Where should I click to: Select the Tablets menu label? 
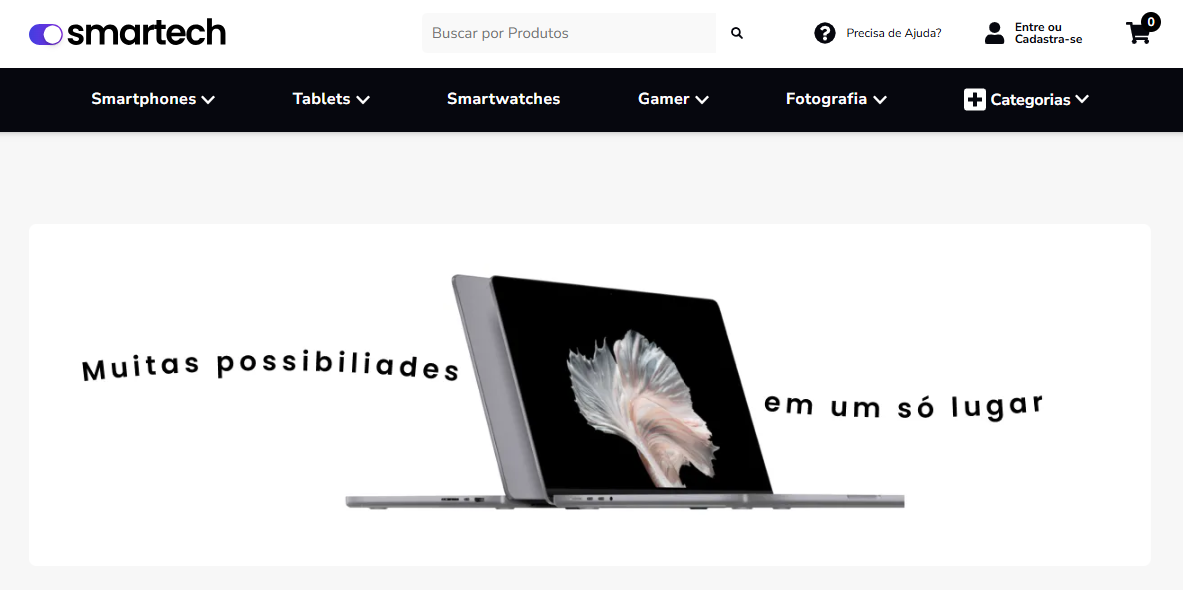tap(321, 99)
